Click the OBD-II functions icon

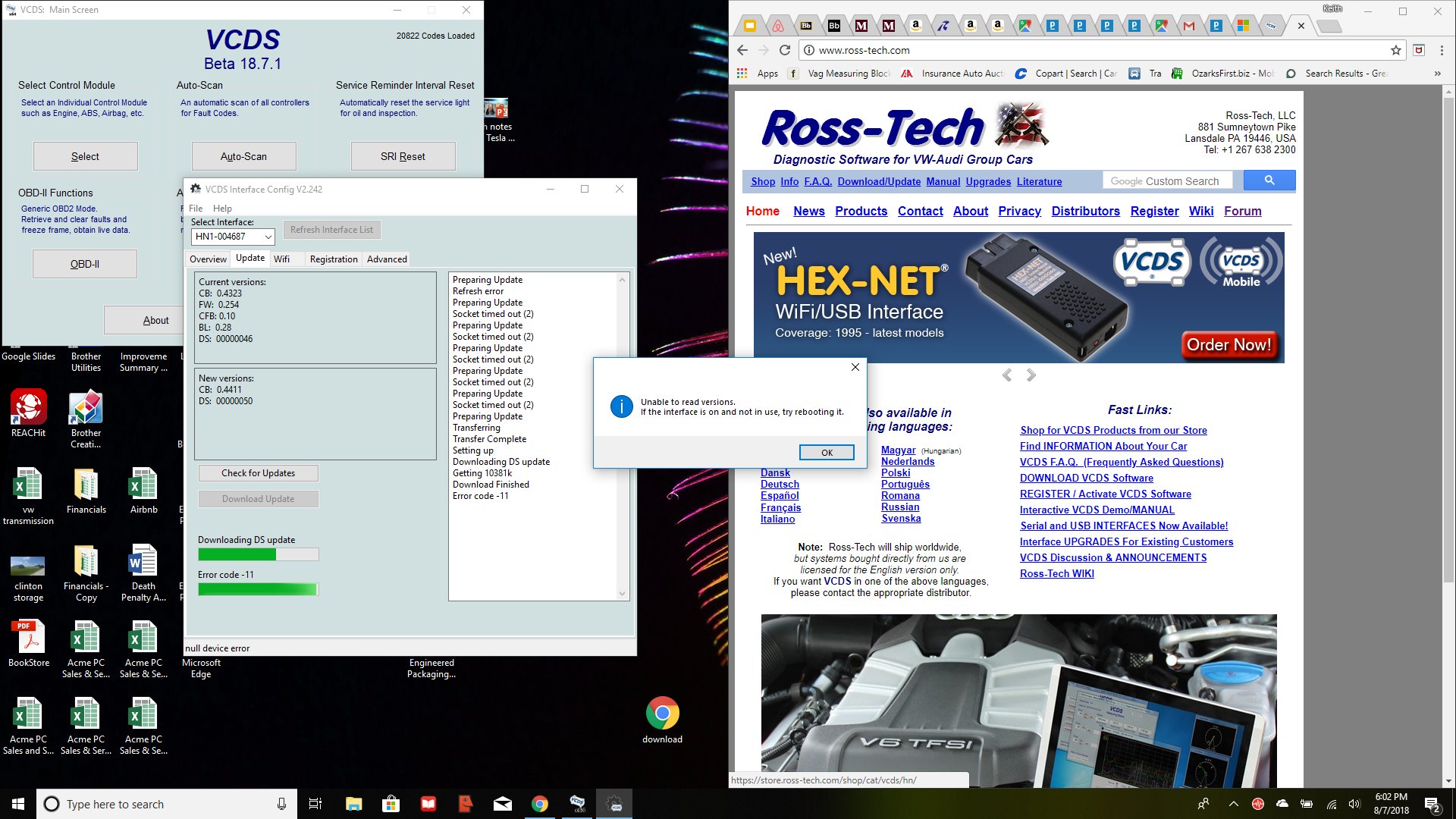85,264
